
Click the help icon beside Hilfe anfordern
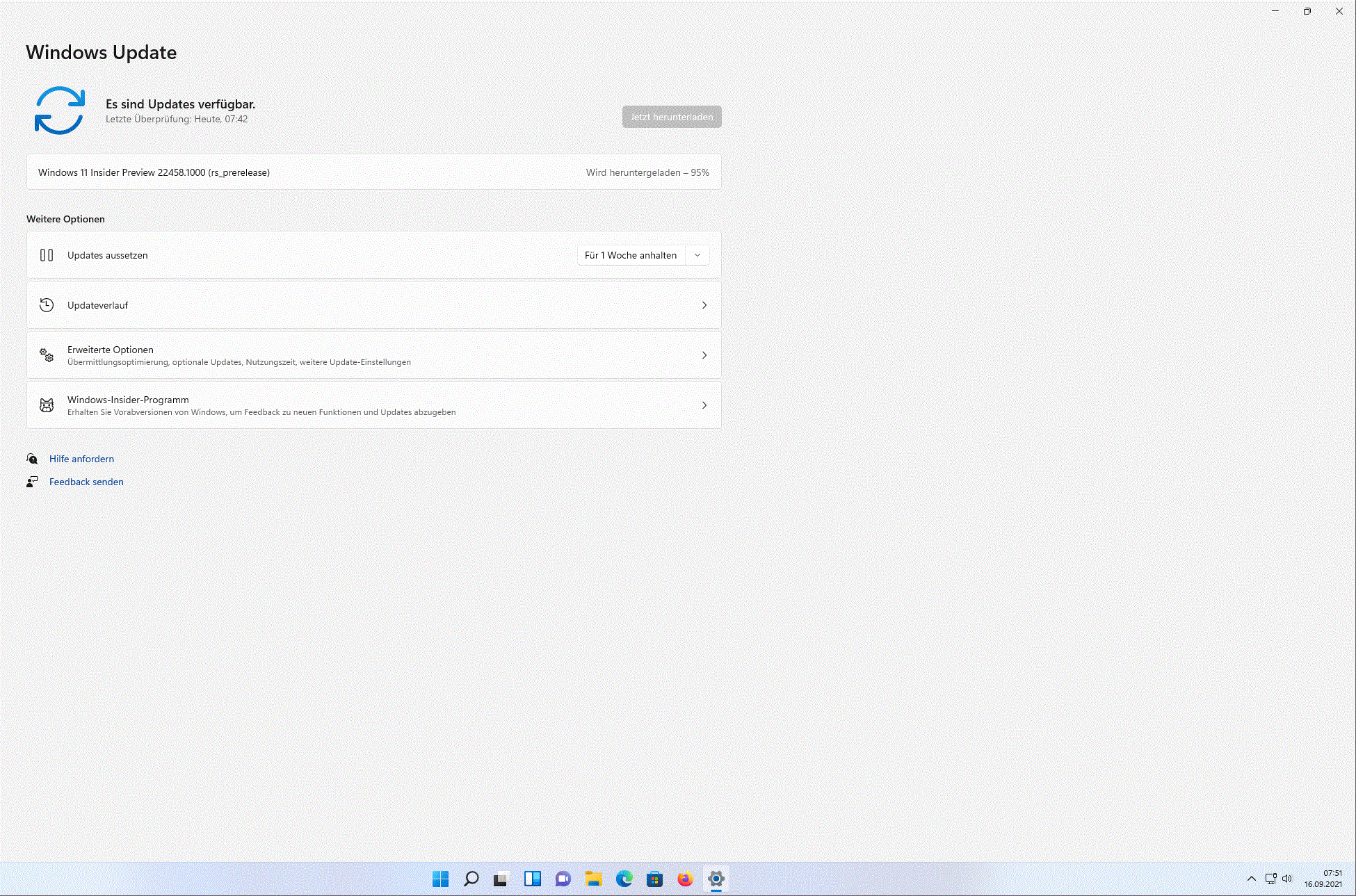tap(32, 459)
